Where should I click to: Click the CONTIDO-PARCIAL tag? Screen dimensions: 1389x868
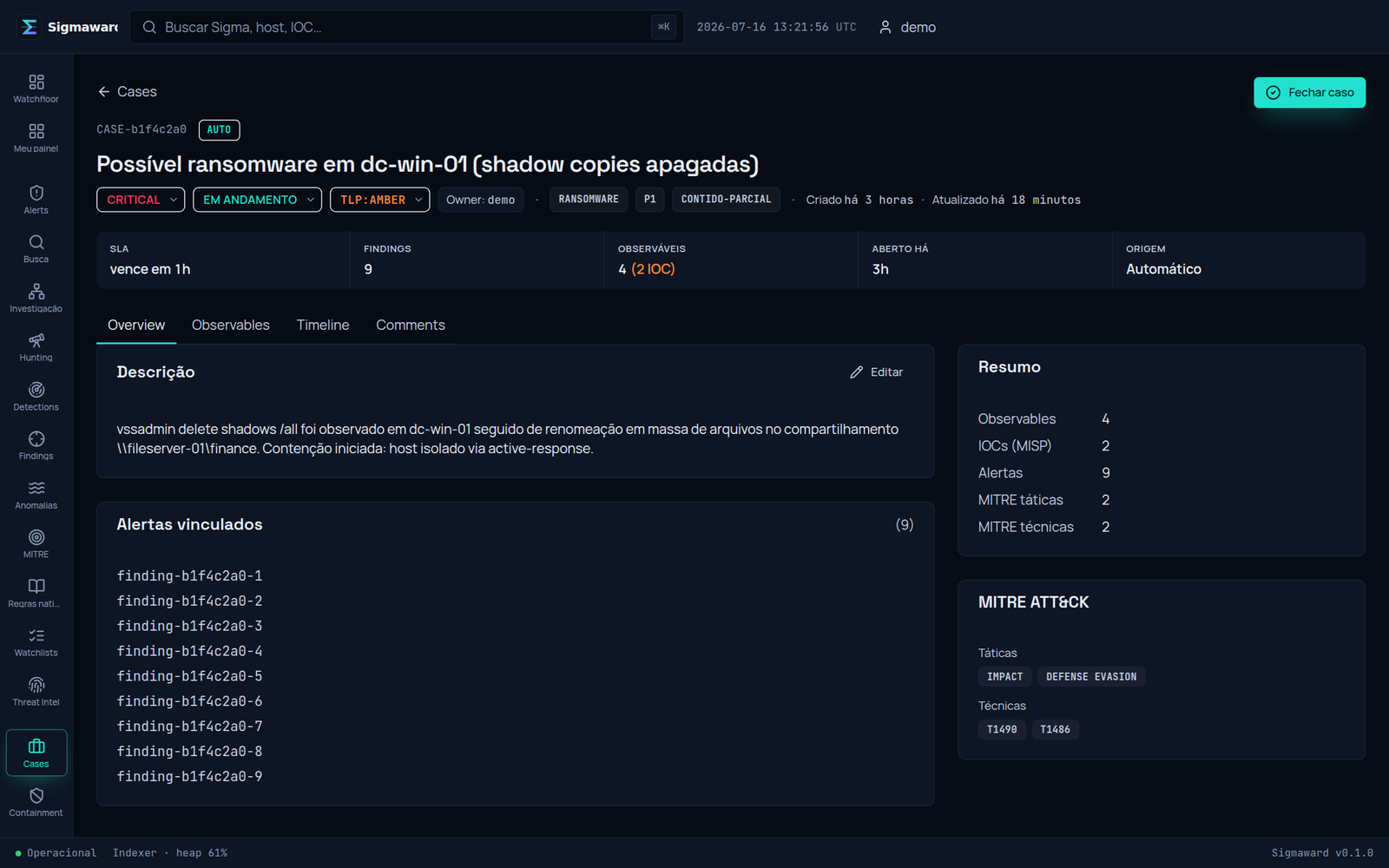pyautogui.click(x=727, y=200)
